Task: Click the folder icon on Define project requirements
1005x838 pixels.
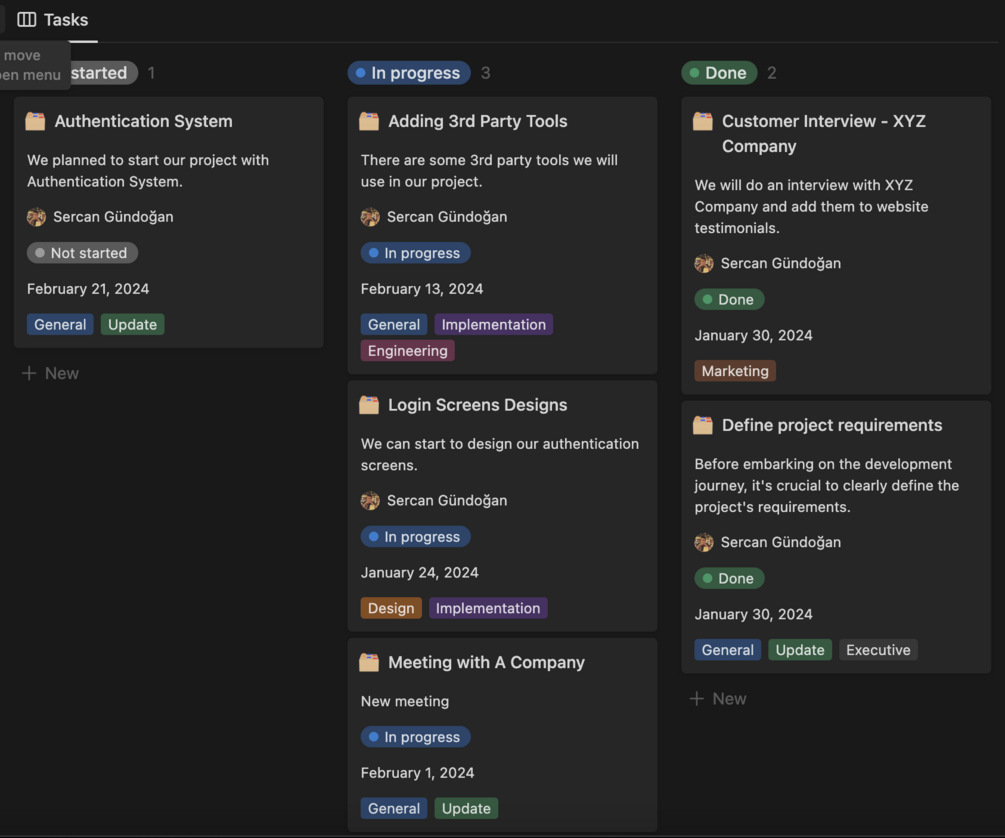Action: [x=703, y=425]
